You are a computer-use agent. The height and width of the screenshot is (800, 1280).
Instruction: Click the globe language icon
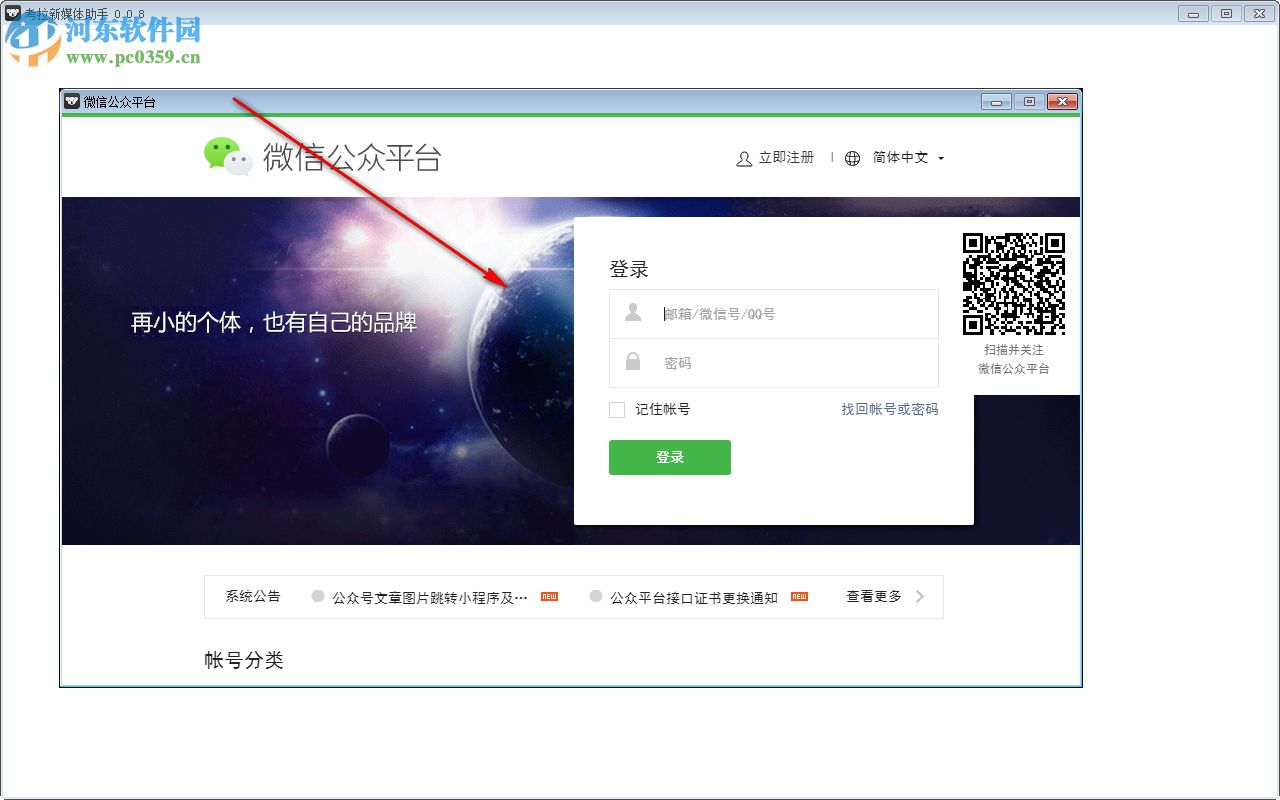852,158
